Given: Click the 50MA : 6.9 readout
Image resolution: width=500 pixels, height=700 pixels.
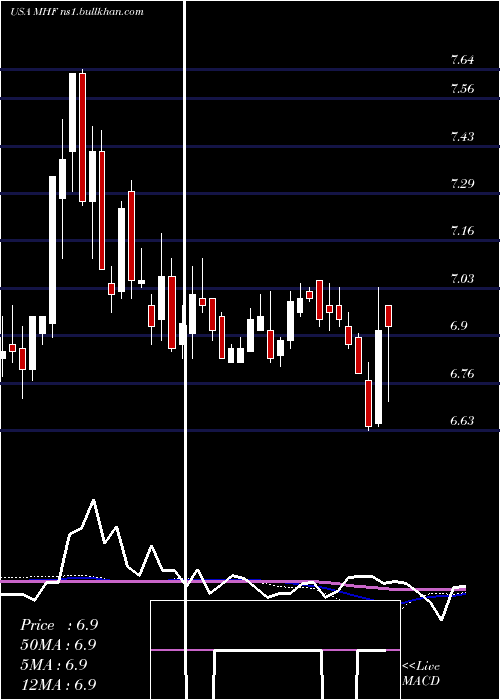Looking at the screenshot, I should point(58,645).
